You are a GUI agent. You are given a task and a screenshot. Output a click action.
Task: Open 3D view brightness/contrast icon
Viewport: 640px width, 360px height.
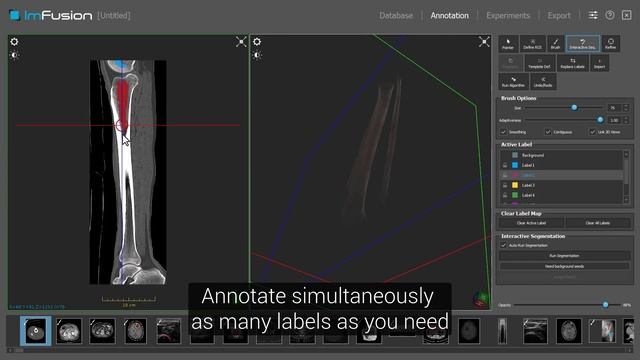(x=257, y=55)
